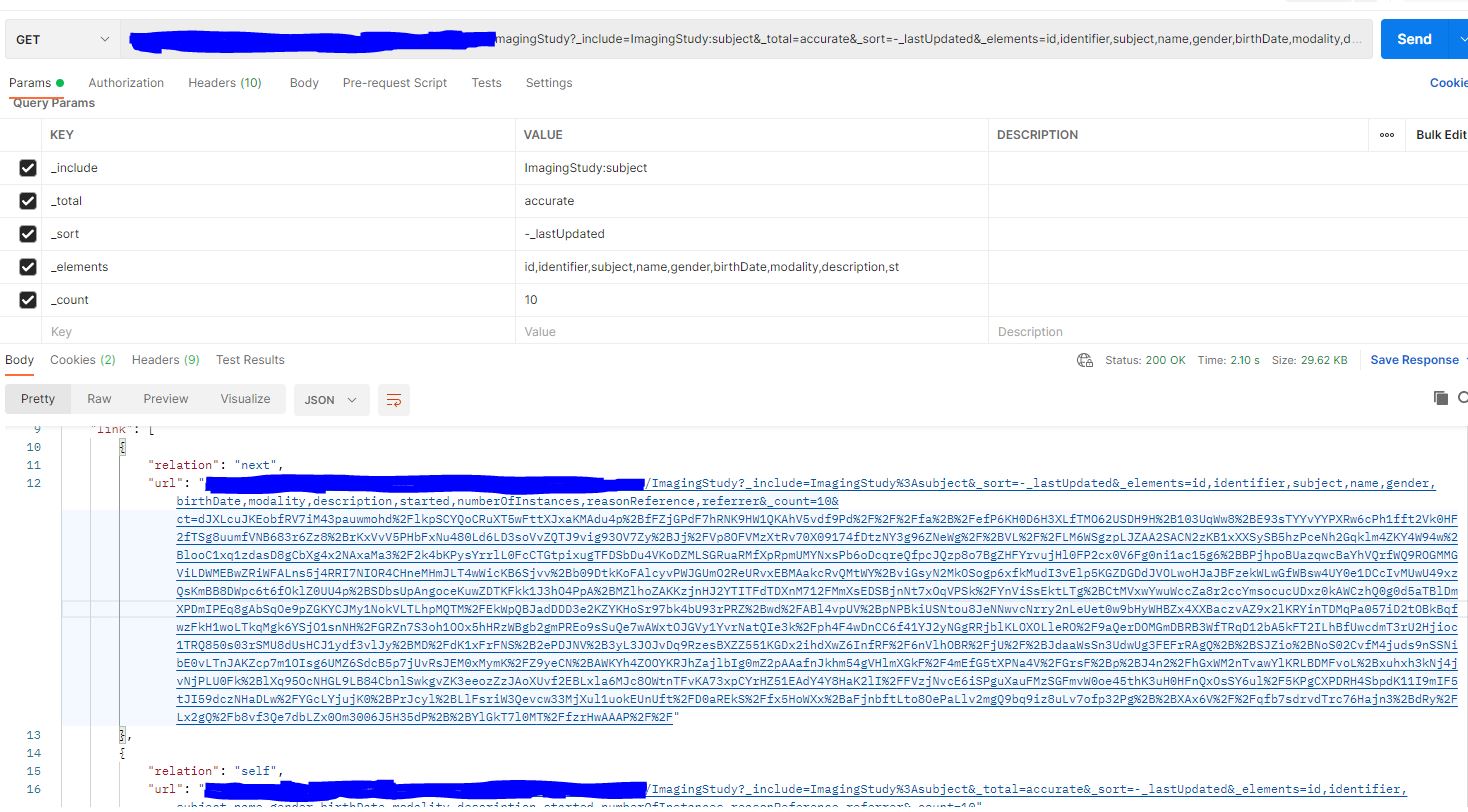The image size is (1468, 812).
Task: Click line number 12 in the response gutter
Action: pyautogui.click(x=33, y=482)
